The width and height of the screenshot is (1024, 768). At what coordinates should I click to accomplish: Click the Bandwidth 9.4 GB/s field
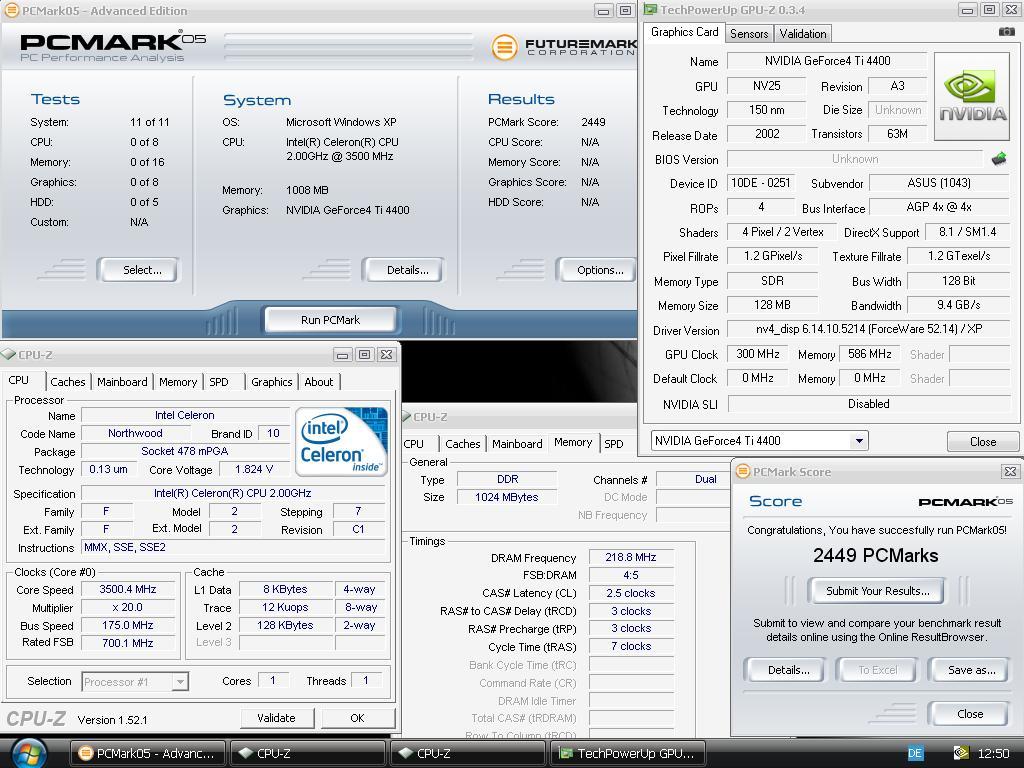click(x=959, y=305)
